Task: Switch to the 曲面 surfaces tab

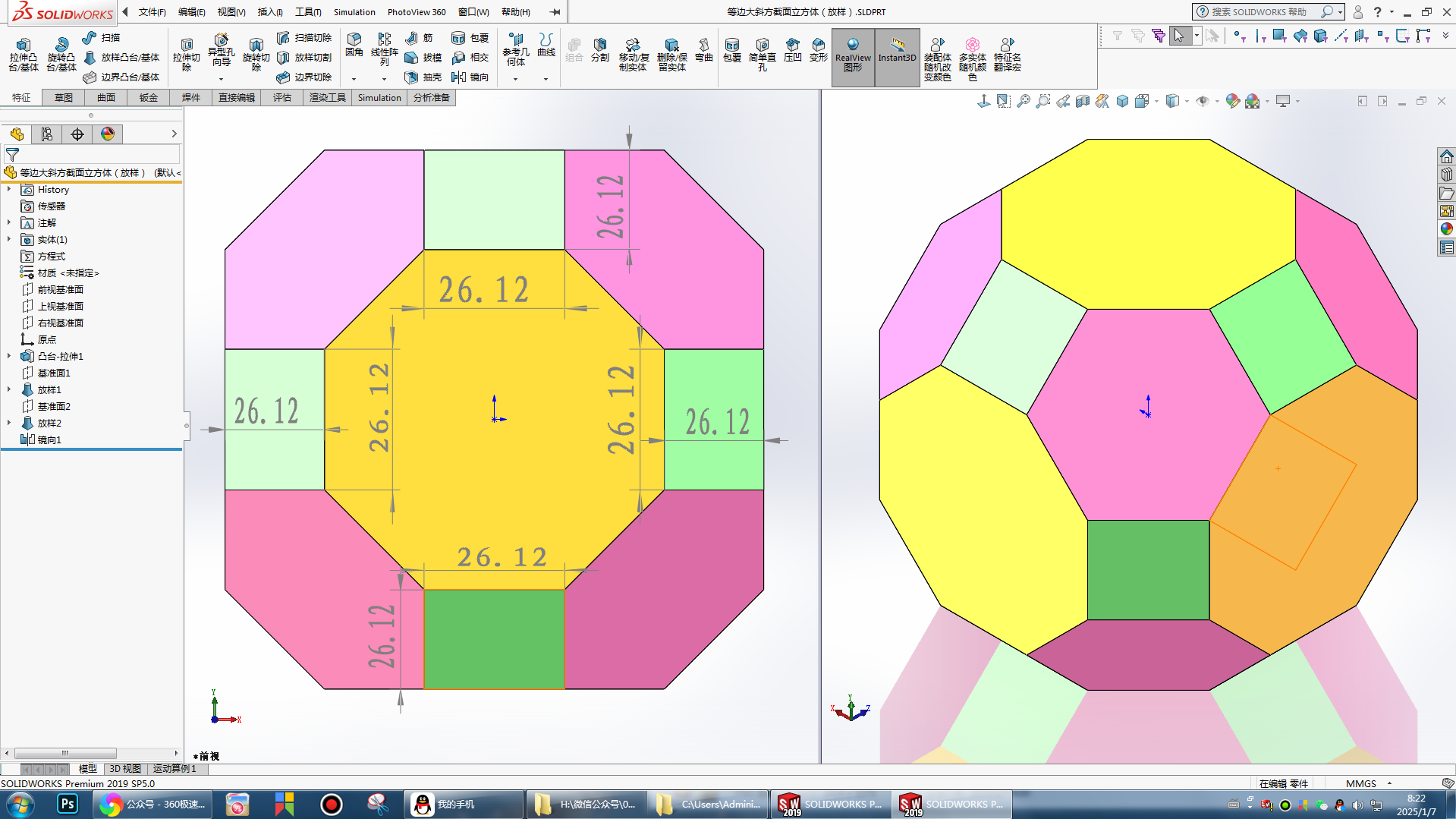Action: [x=106, y=97]
